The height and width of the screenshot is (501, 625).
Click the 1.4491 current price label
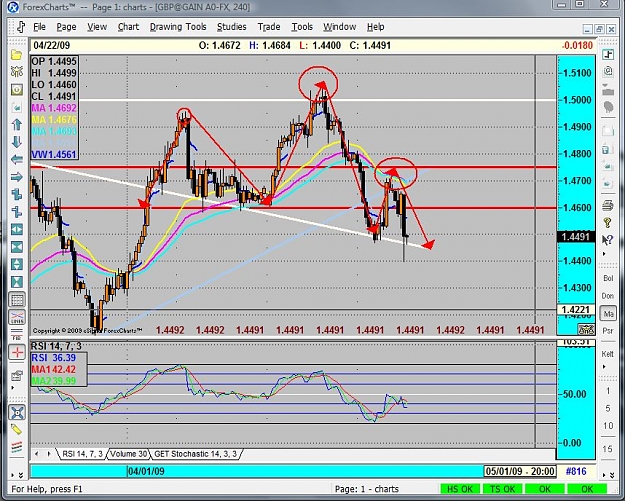(576, 237)
